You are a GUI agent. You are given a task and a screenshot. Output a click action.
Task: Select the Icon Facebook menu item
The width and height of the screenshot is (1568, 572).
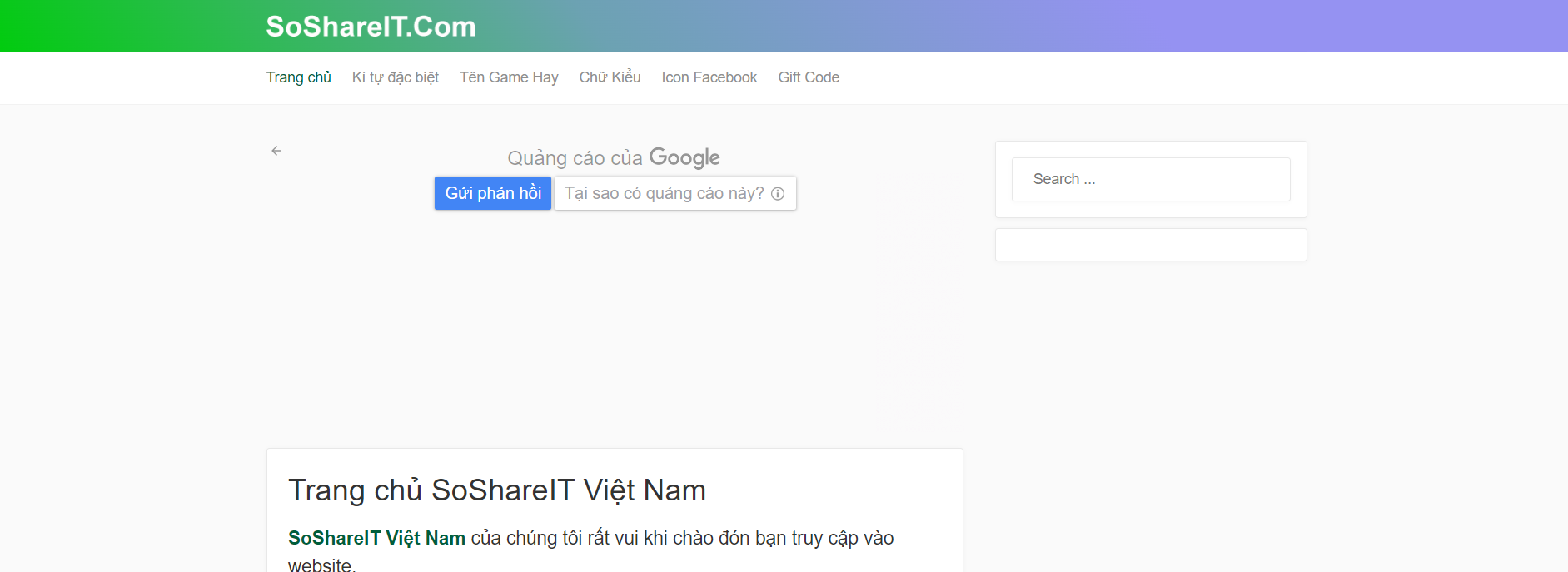click(x=709, y=77)
